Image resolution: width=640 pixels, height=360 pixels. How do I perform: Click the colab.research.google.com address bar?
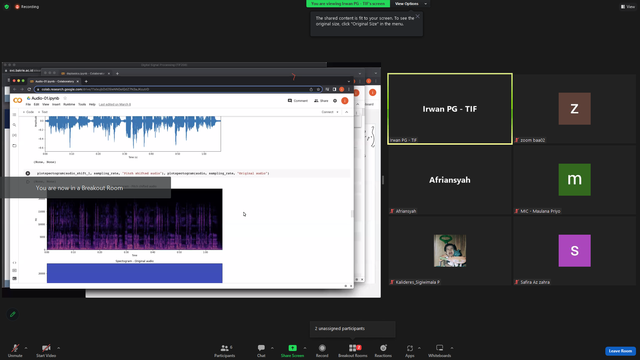[x=178, y=89]
